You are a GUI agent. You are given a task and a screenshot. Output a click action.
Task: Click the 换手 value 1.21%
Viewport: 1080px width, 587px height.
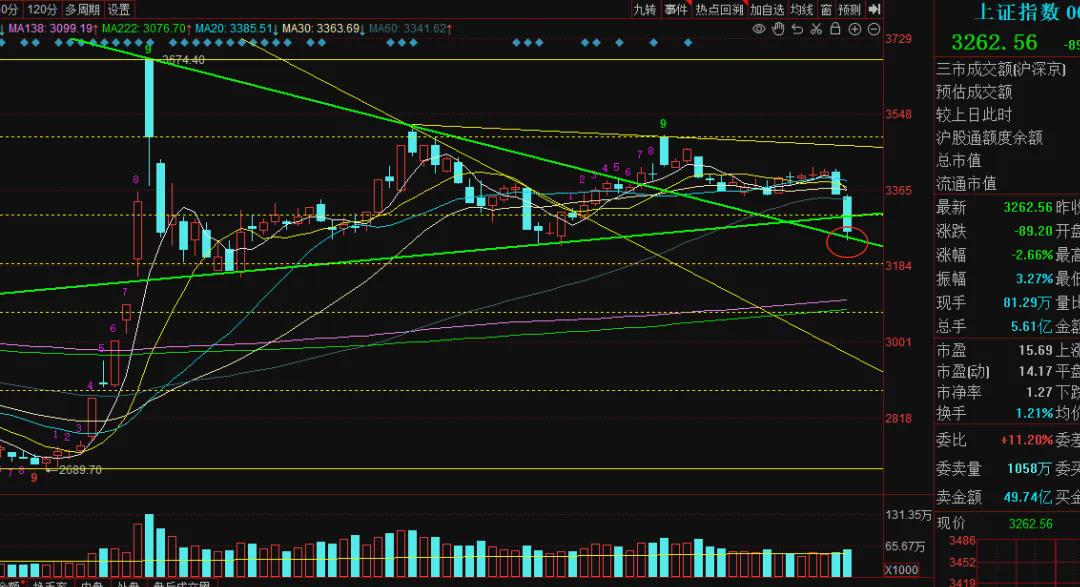[x=1034, y=413]
